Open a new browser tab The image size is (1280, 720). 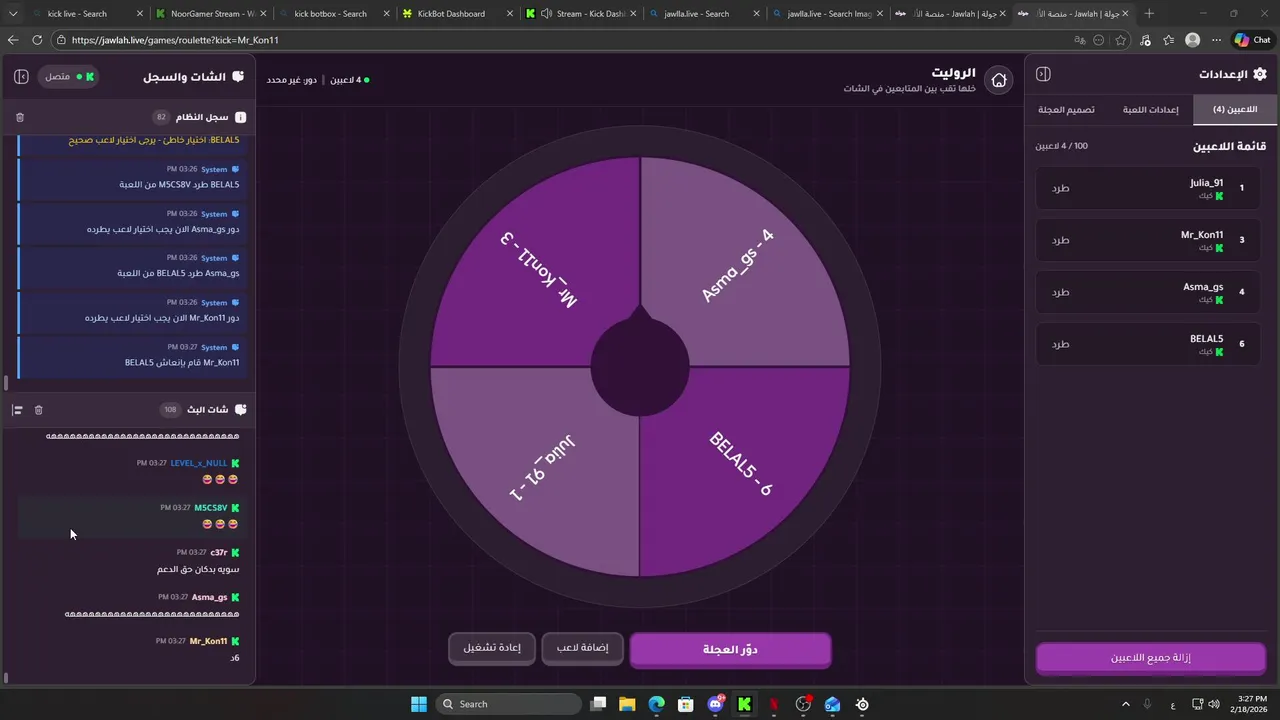point(1149,13)
